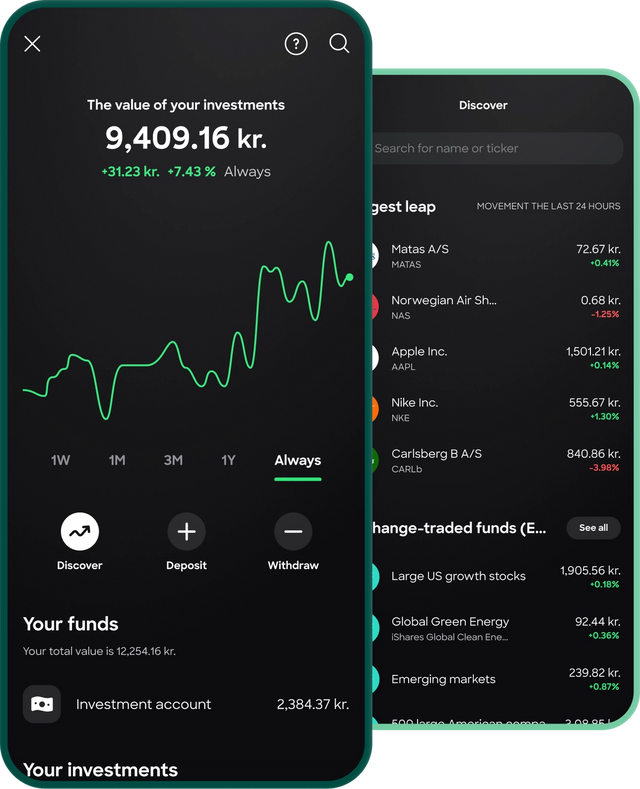Screen dimensions: 640x789
Task: Open Investment account showing 2,384.37 kr.
Action: (186, 704)
